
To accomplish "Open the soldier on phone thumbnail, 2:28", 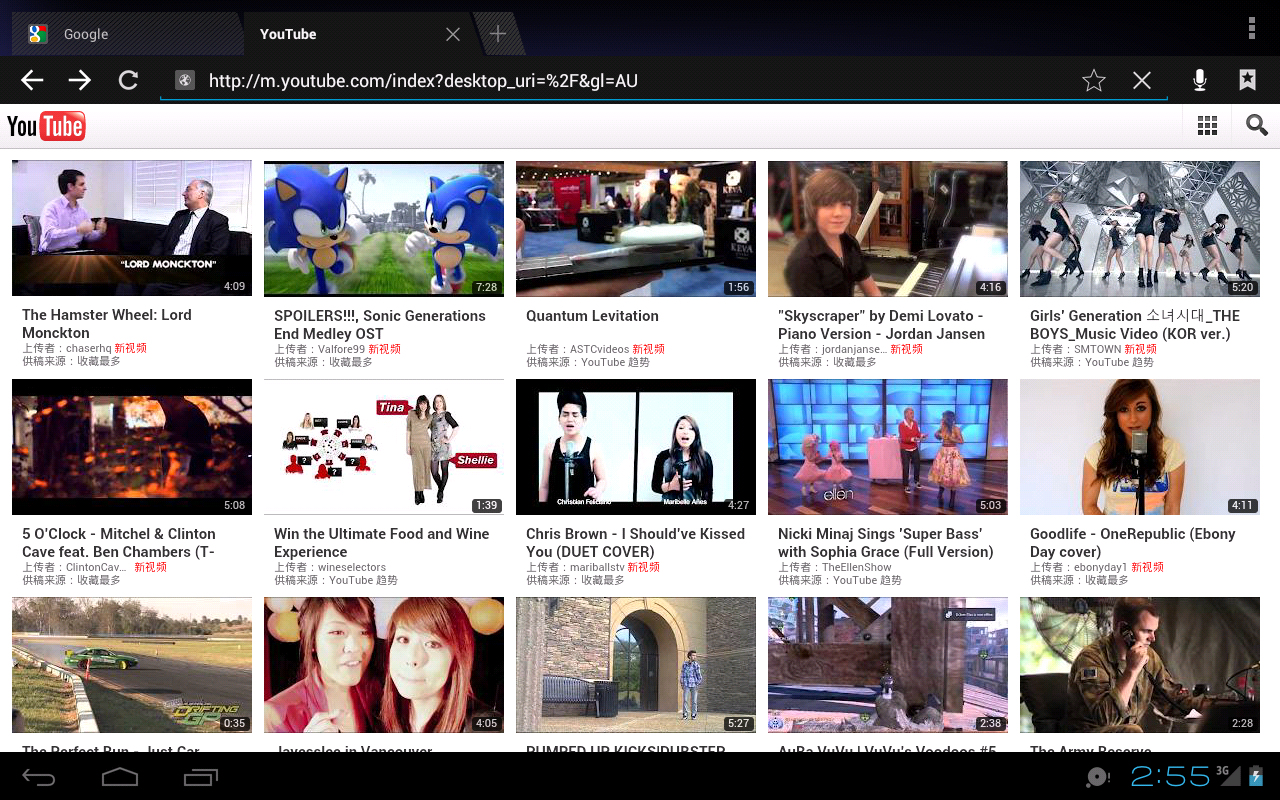I will pyautogui.click(x=1140, y=665).
